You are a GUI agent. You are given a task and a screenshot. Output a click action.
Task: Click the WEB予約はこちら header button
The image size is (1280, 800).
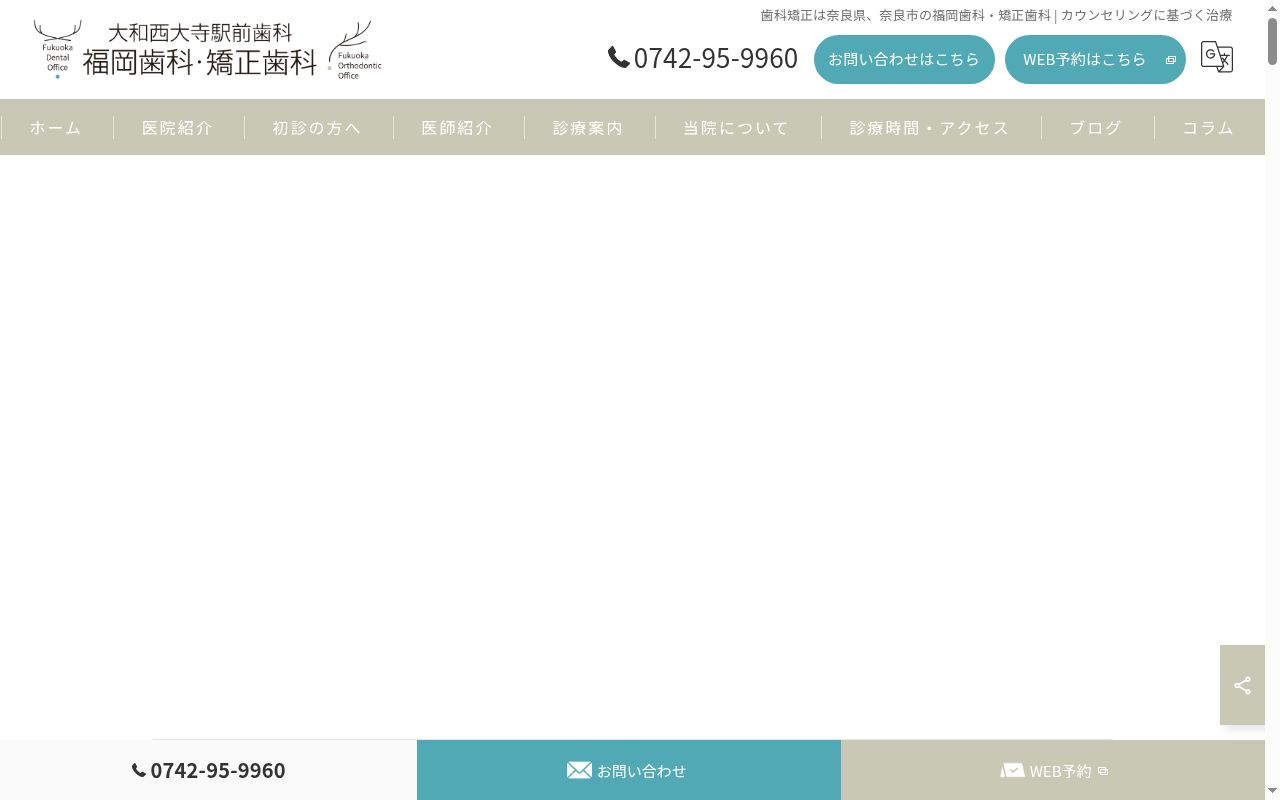[x=1095, y=59]
